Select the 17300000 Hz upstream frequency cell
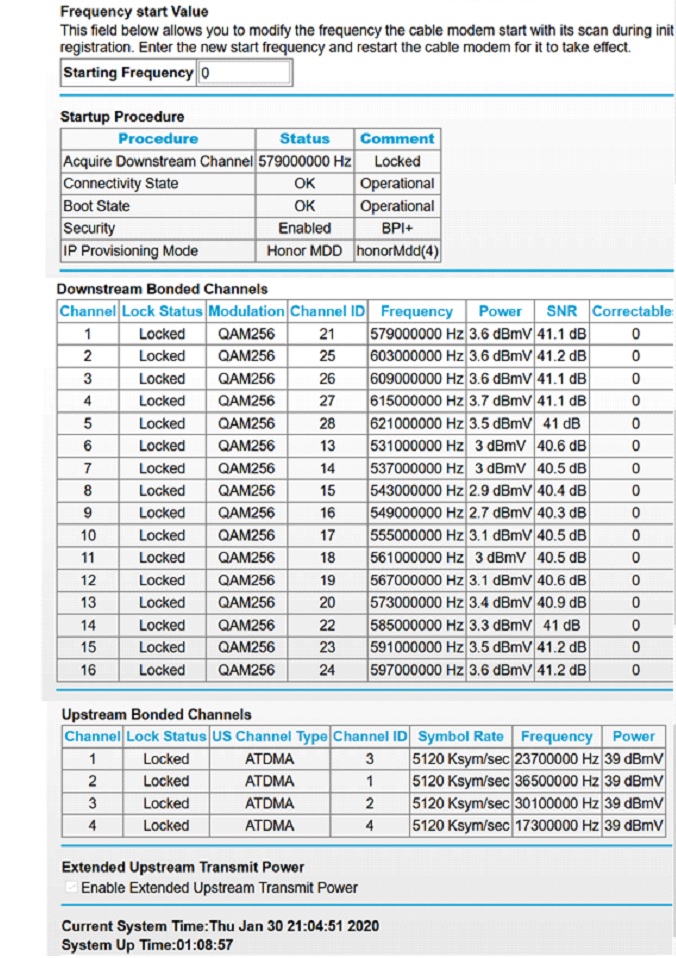676x958 pixels. click(x=557, y=826)
